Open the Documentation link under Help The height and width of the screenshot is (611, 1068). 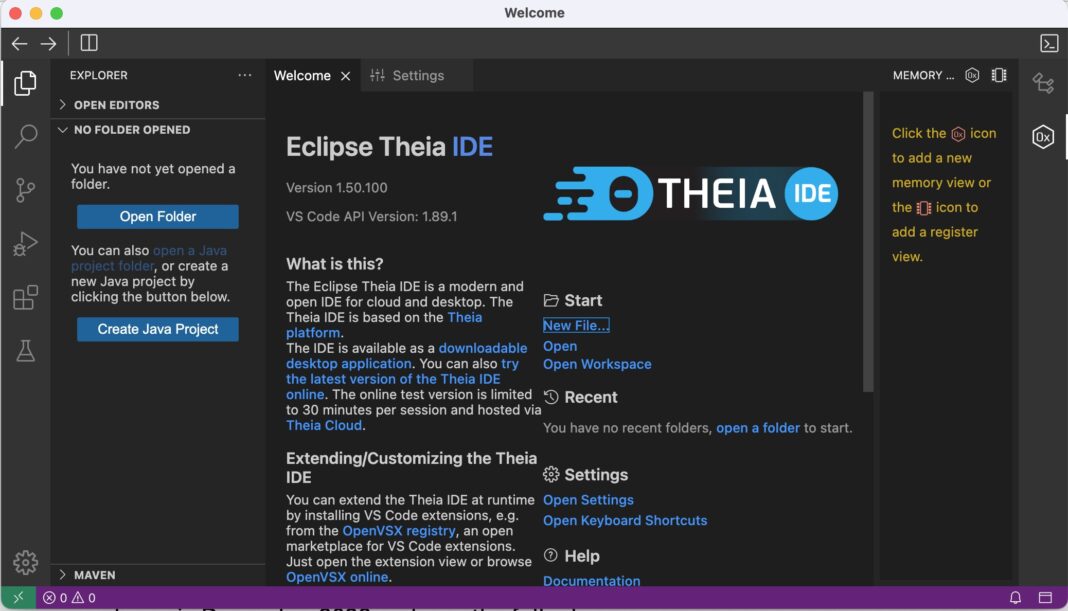point(591,581)
